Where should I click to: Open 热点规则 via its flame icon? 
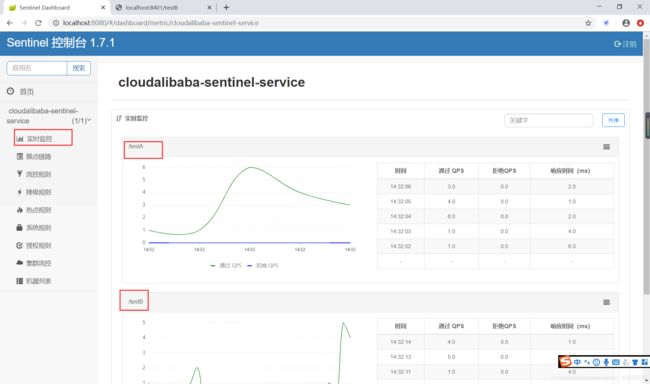pos(19,210)
